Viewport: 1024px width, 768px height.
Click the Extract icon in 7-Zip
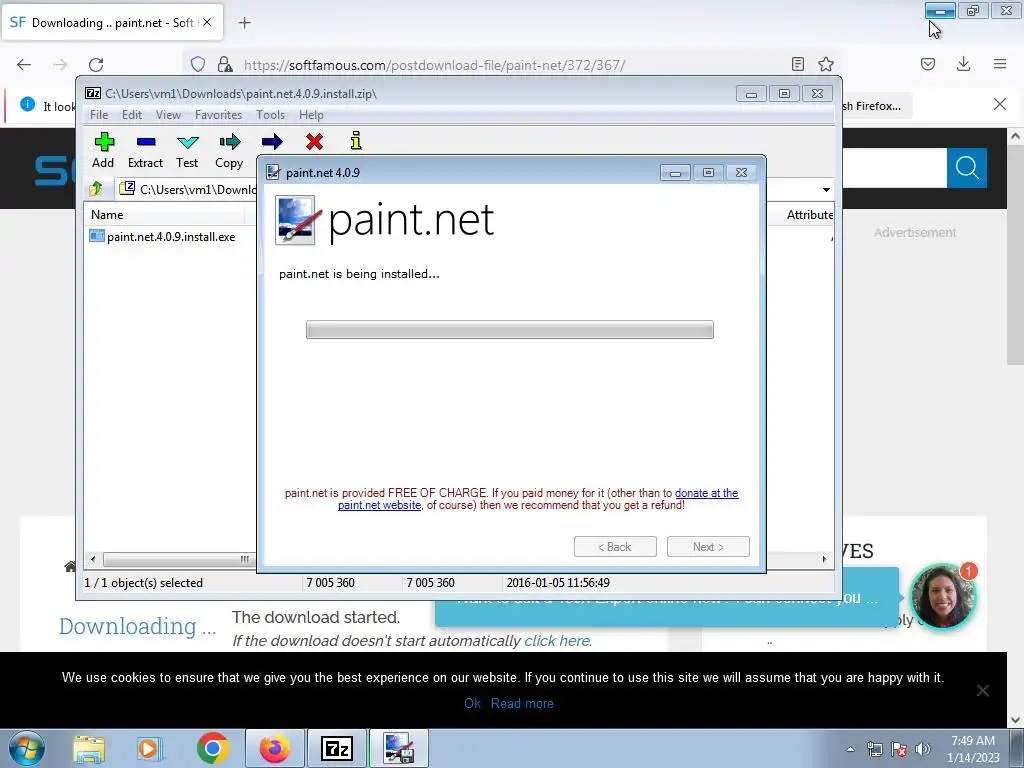pyautogui.click(x=146, y=150)
